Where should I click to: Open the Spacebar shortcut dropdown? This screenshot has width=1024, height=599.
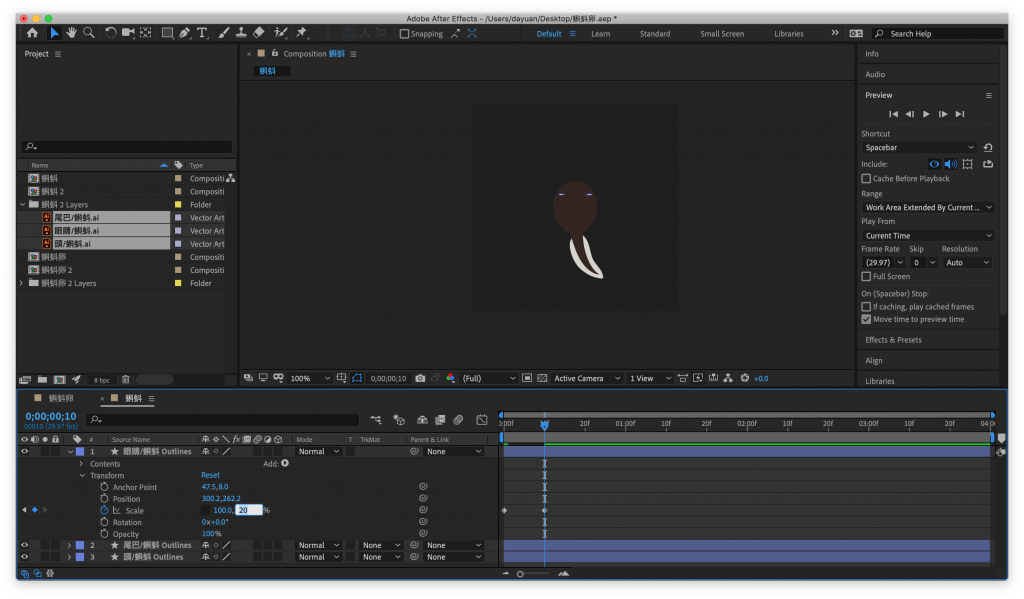[919, 148]
